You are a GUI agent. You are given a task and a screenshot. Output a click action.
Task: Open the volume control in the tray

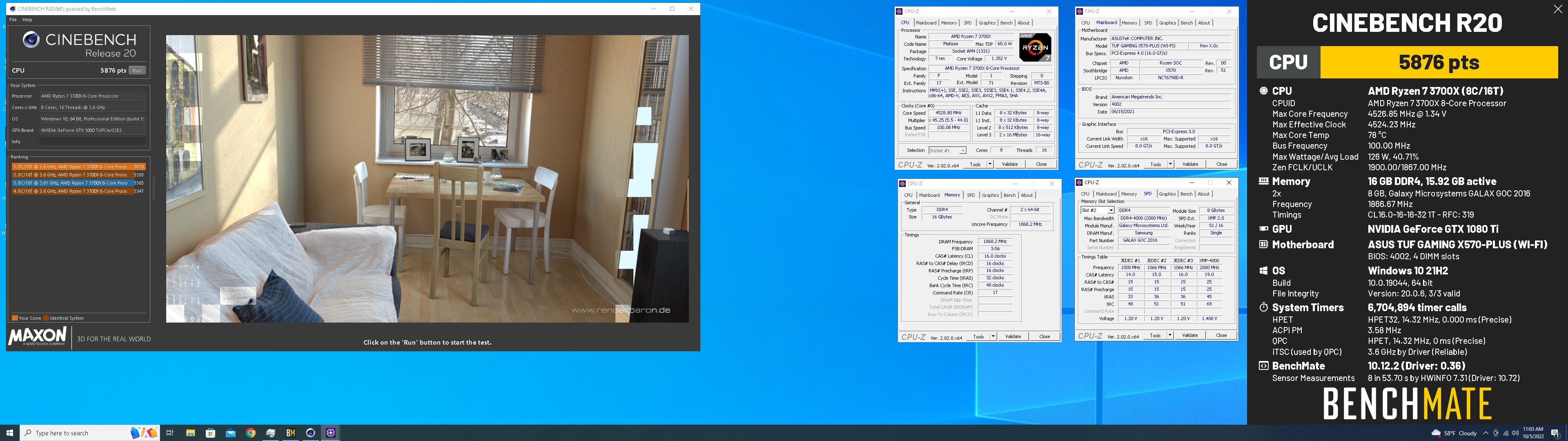(x=1515, y=433)
